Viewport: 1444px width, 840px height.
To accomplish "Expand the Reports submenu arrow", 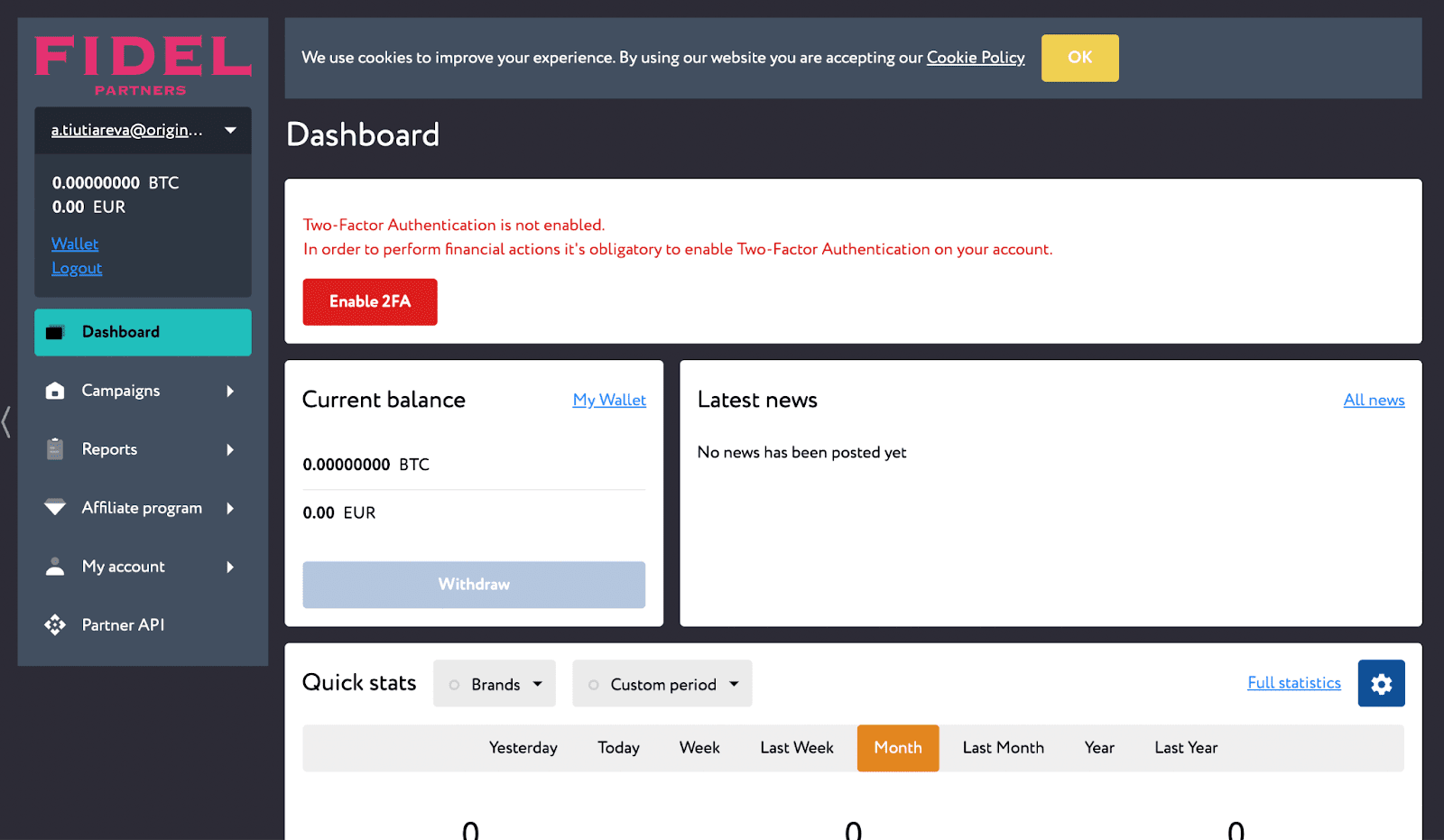I will coord(230,449).
